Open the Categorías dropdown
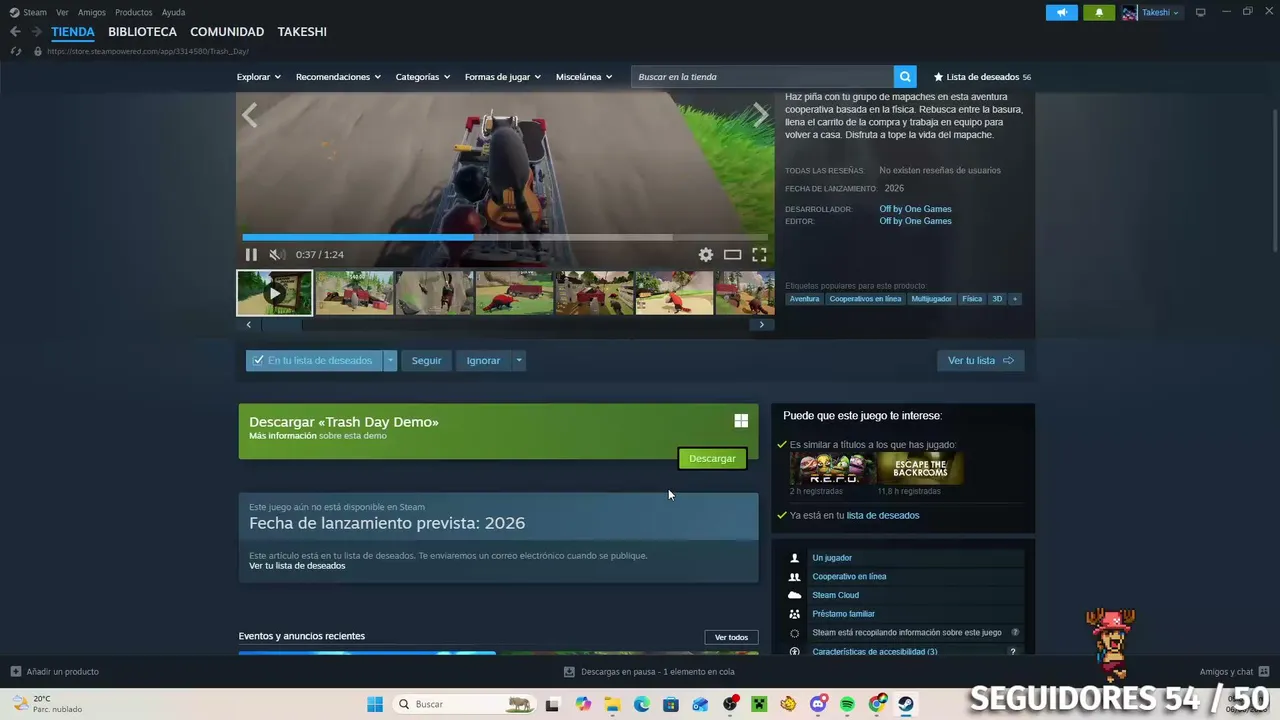The height and width of the screenshot is (720, 1280). [x=423, y=77]
